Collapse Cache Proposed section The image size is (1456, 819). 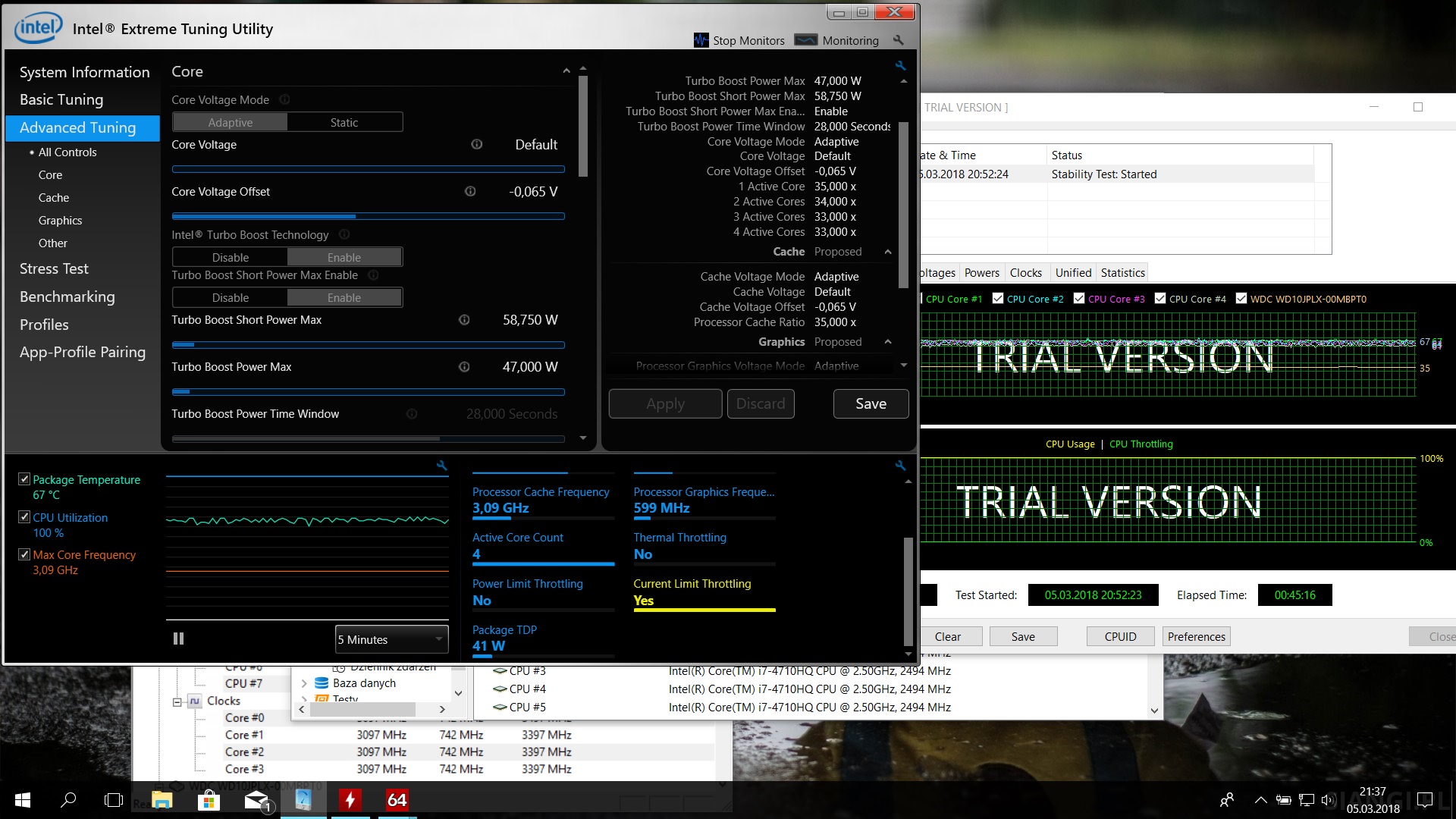[x=888, y=252]
